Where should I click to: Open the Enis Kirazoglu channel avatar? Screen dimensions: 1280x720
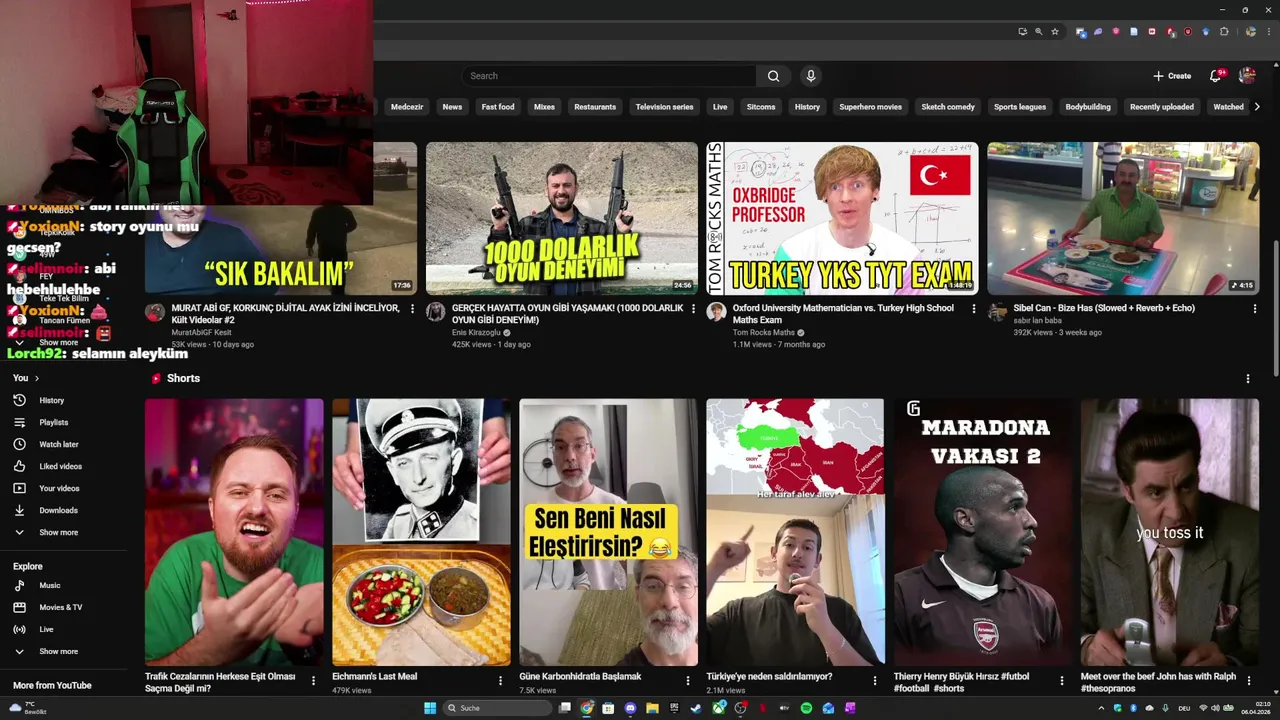(435, 312)
